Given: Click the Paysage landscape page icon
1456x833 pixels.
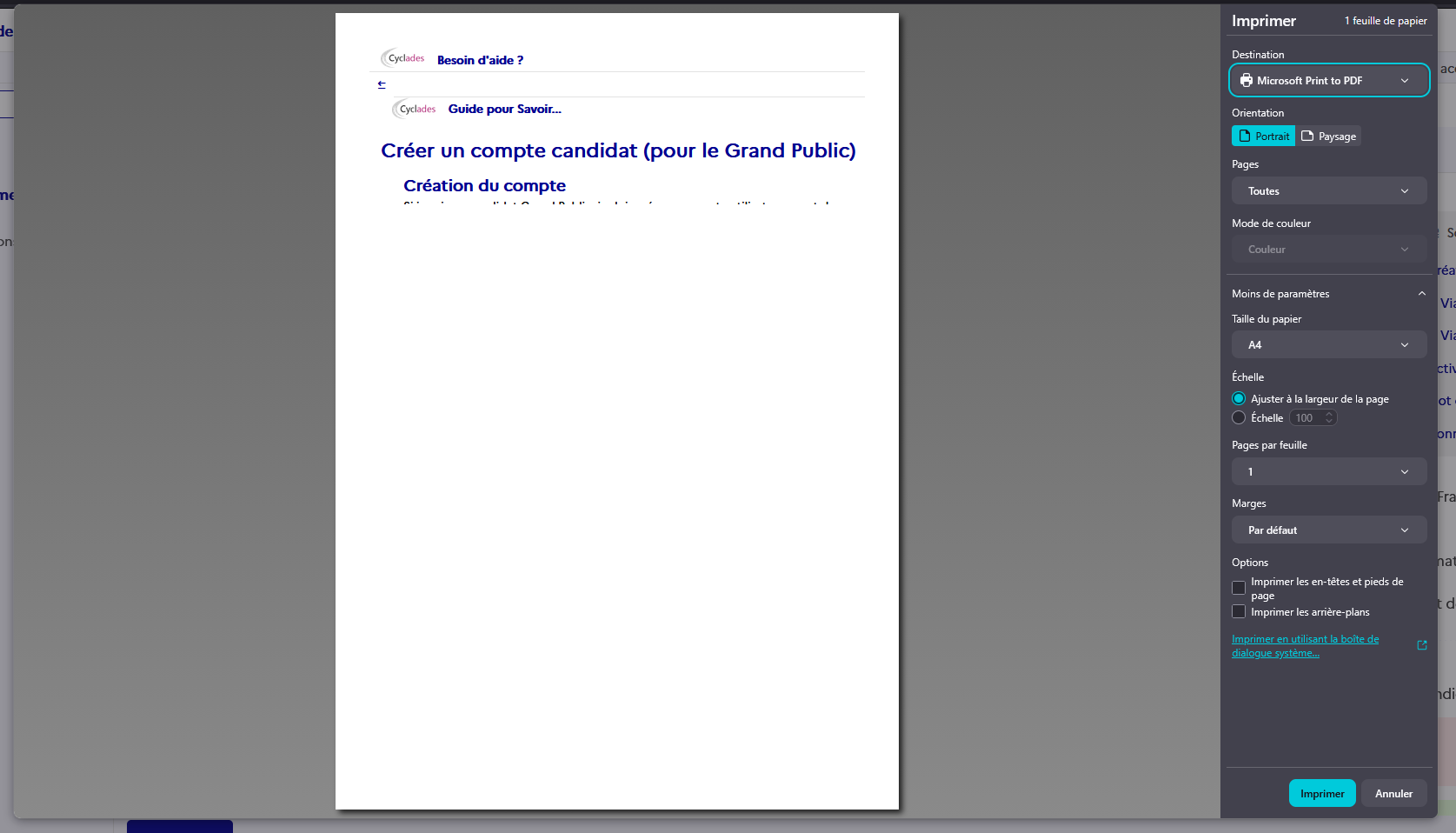Looking at the screenshot, I should point(1307,137).
